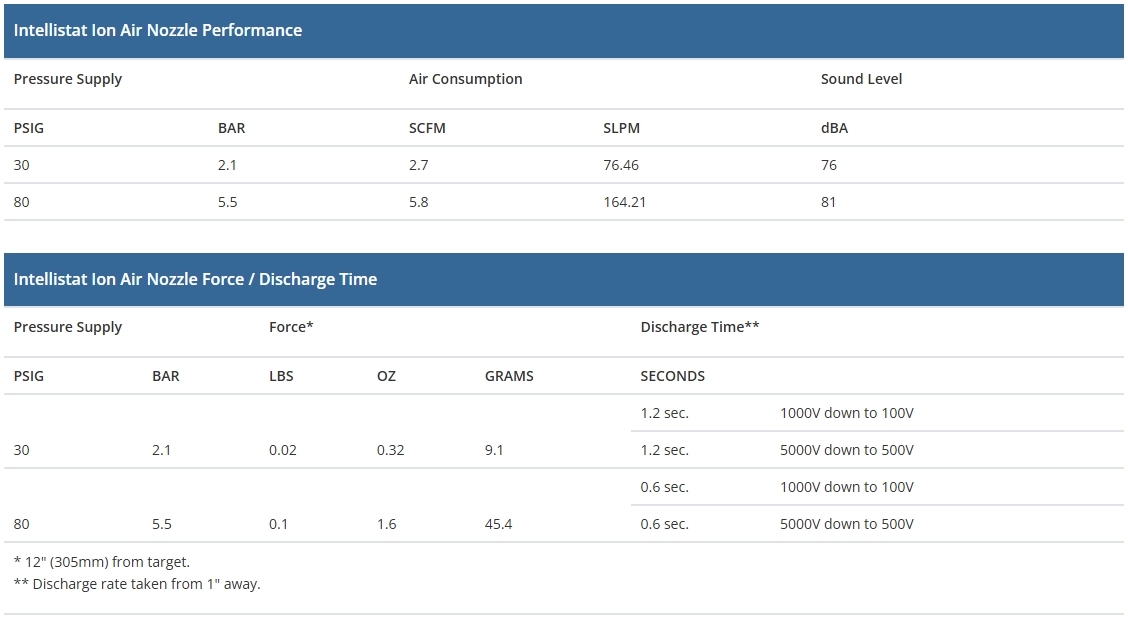The height and width of the screenshot is (619, 1128).
Task: Select the 'SCFM' column label
Action: [427, 128]
